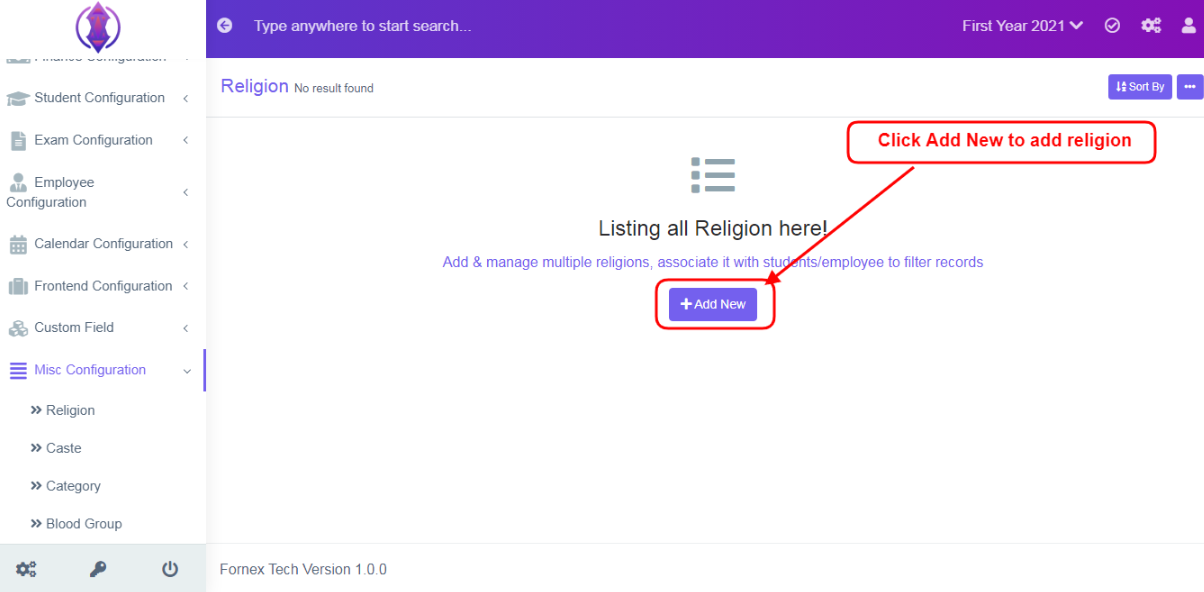Open the Frontend Configuration menu

point(102,286)
